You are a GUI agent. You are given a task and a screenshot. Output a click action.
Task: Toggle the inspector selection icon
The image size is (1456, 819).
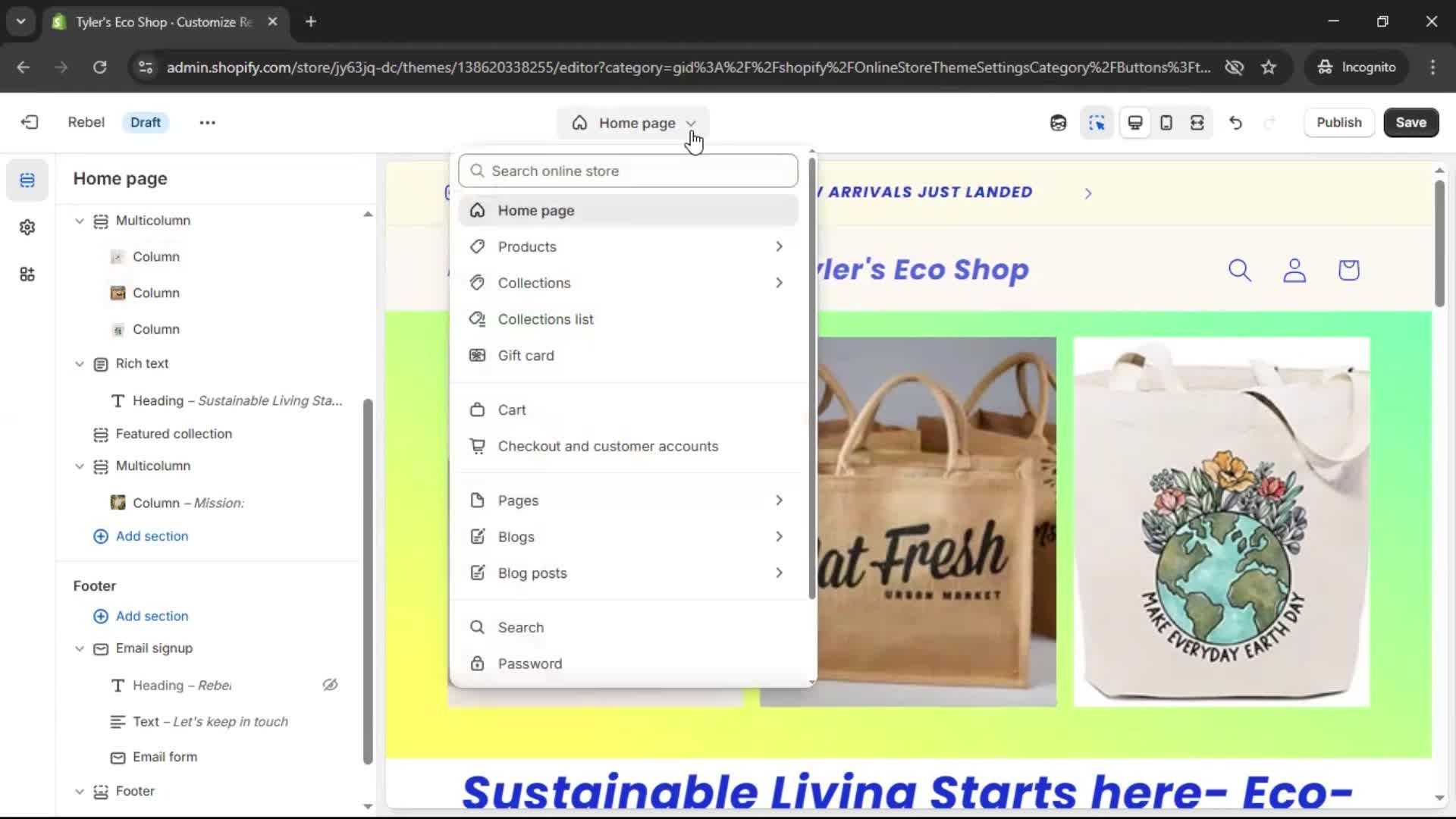coord(1097,123)
